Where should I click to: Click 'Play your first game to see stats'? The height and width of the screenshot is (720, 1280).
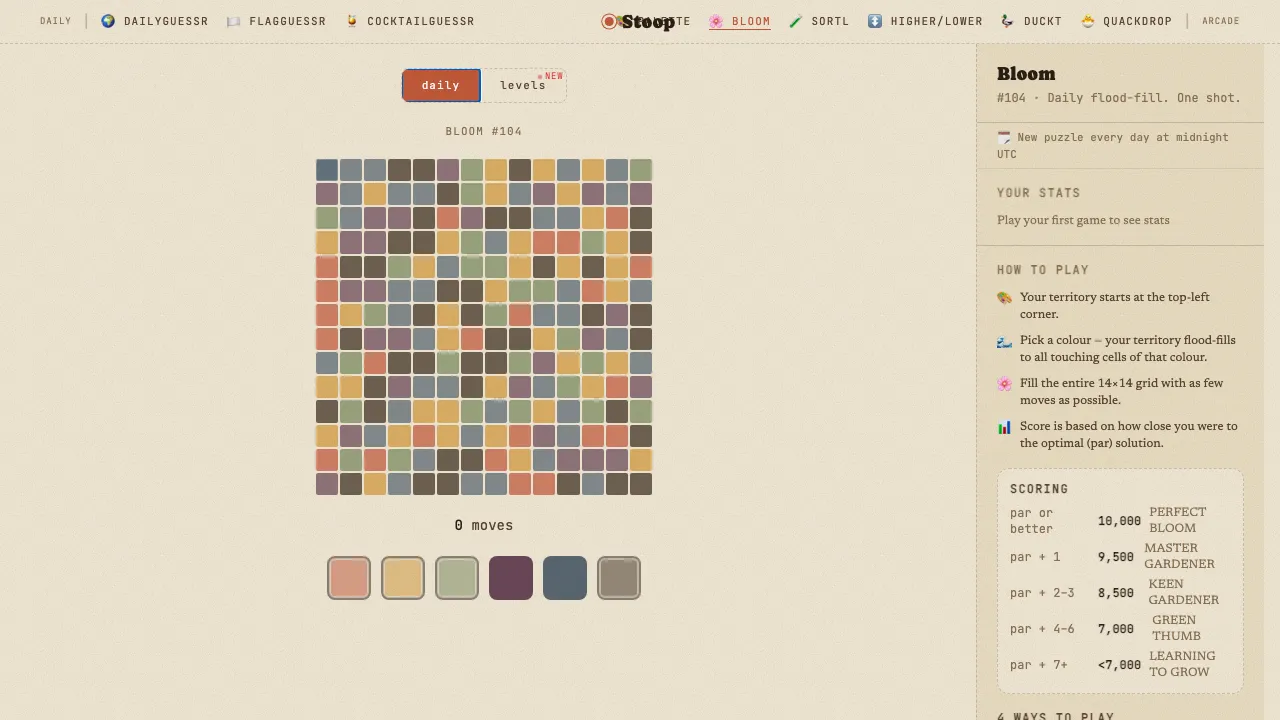(x=1083, y=220)
